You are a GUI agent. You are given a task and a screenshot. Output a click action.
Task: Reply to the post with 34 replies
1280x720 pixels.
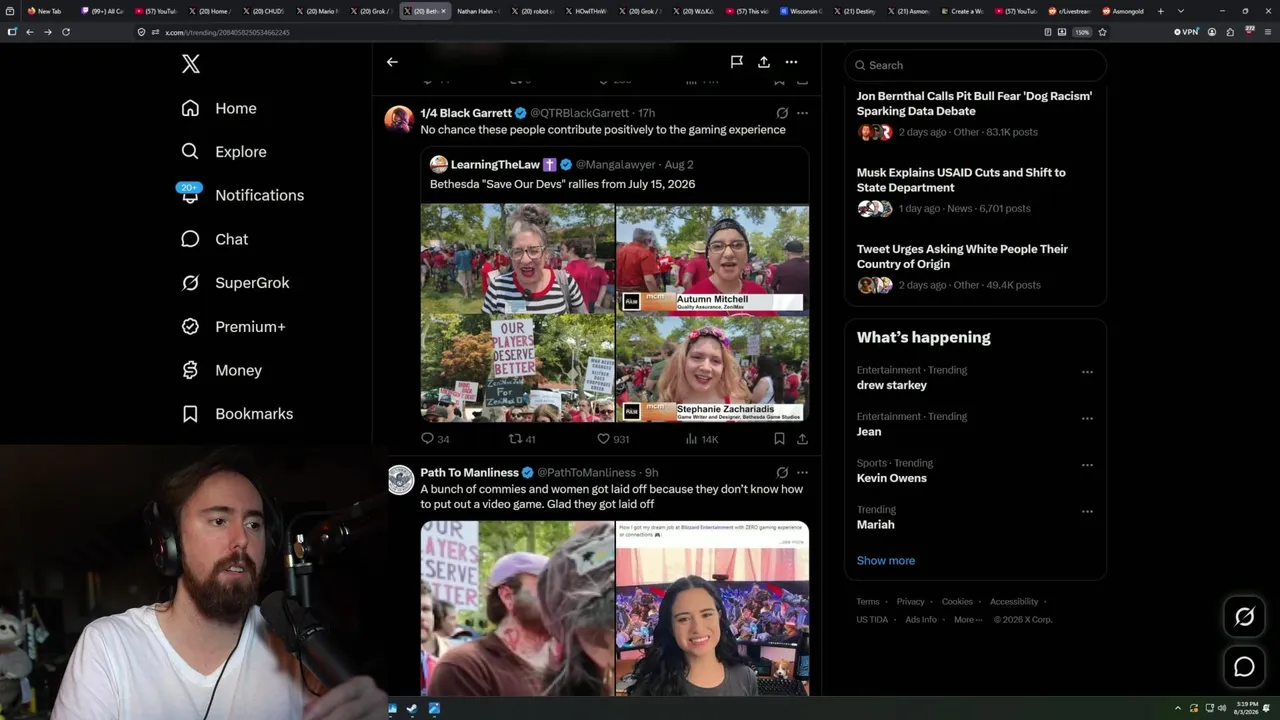pos(435,439)
